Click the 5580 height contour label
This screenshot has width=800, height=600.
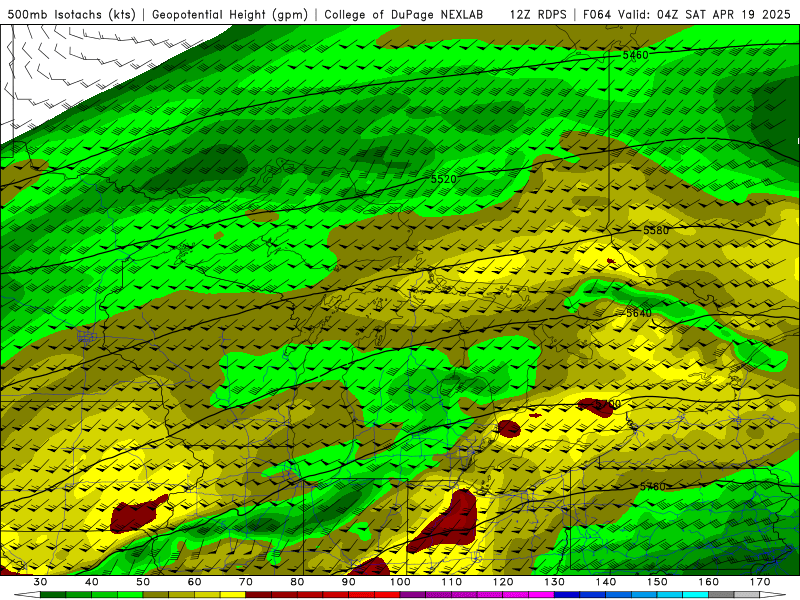point(656,230)
